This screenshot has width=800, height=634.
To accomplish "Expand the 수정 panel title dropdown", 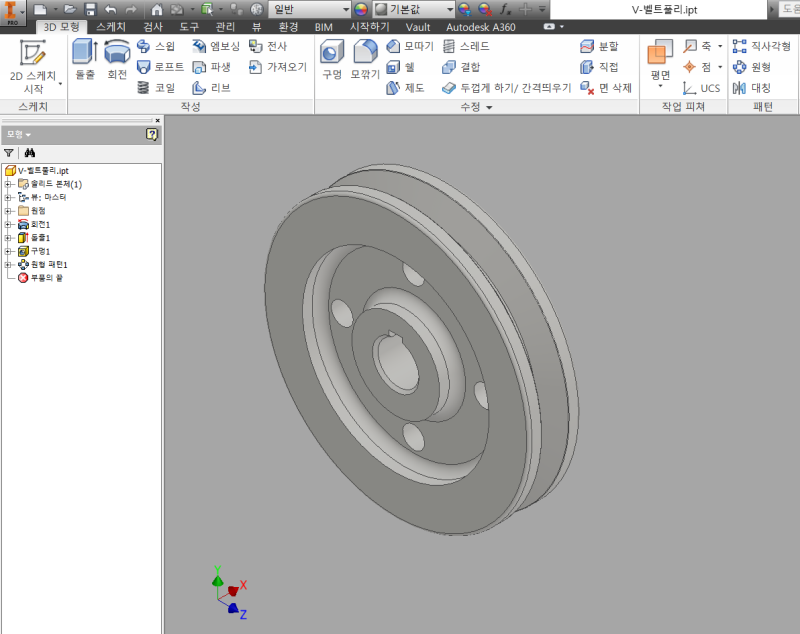I will tap(489, 106).
